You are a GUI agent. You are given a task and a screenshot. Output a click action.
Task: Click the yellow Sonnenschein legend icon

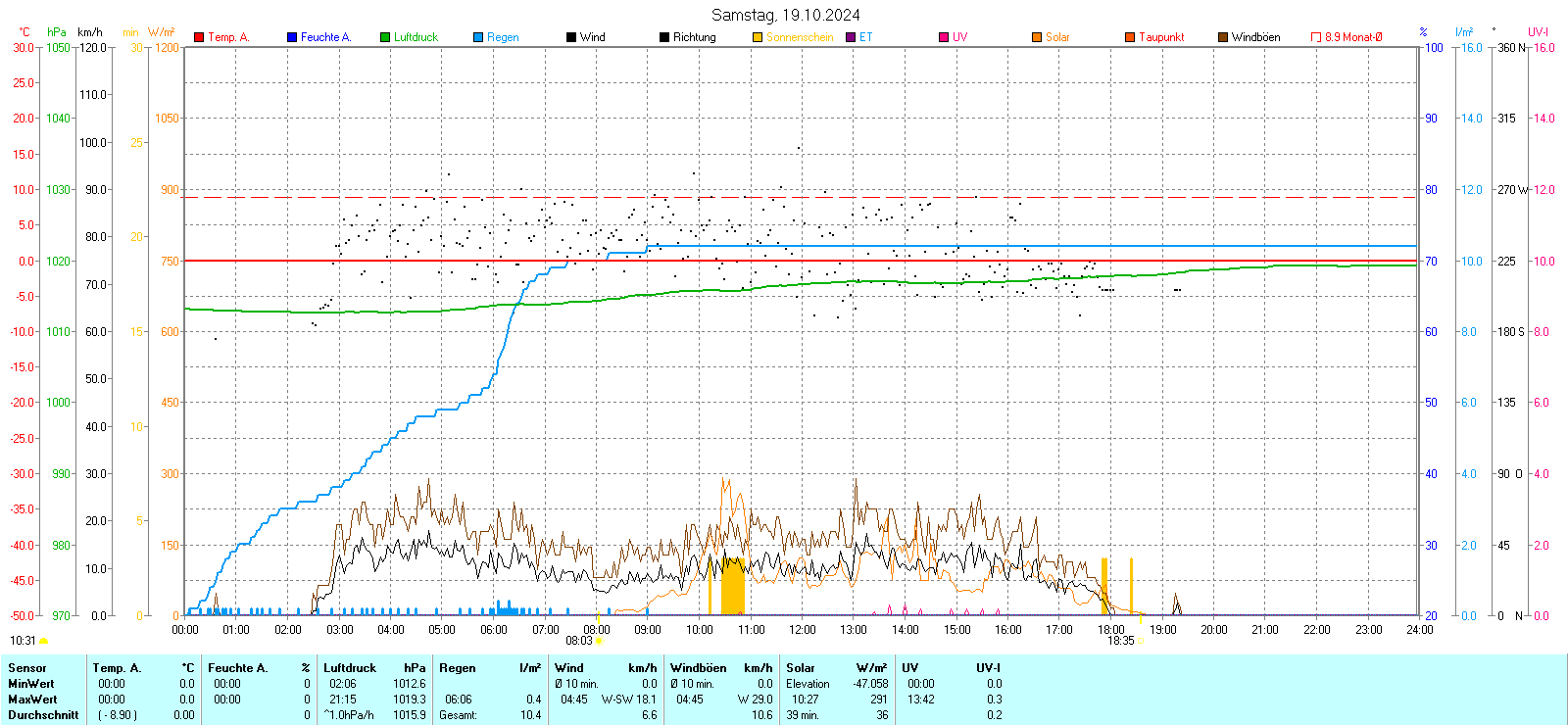click(758, 37)
